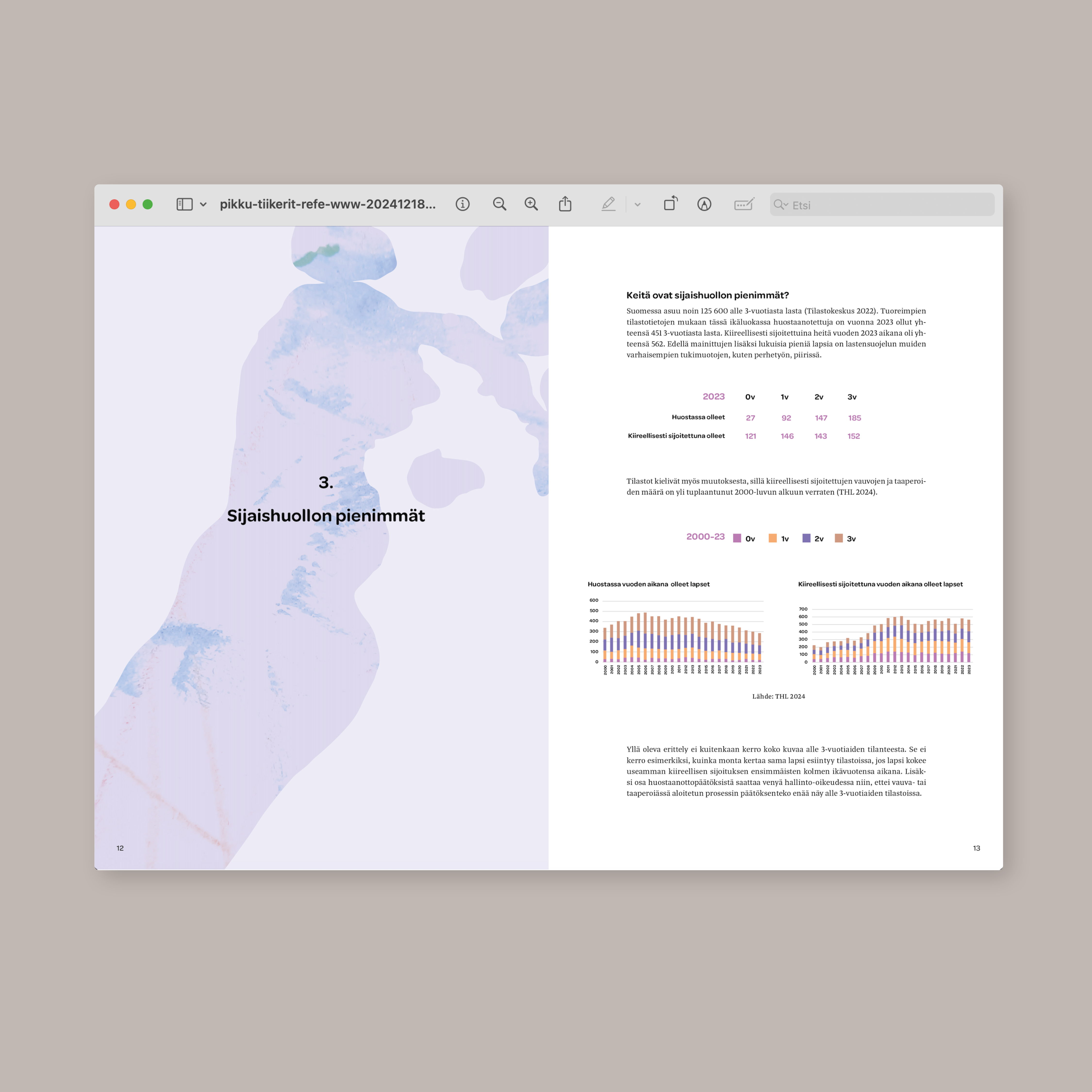This screenshot has width=1092, height=1092.
Task: Rotate the page left
Action: coord(670,204)
